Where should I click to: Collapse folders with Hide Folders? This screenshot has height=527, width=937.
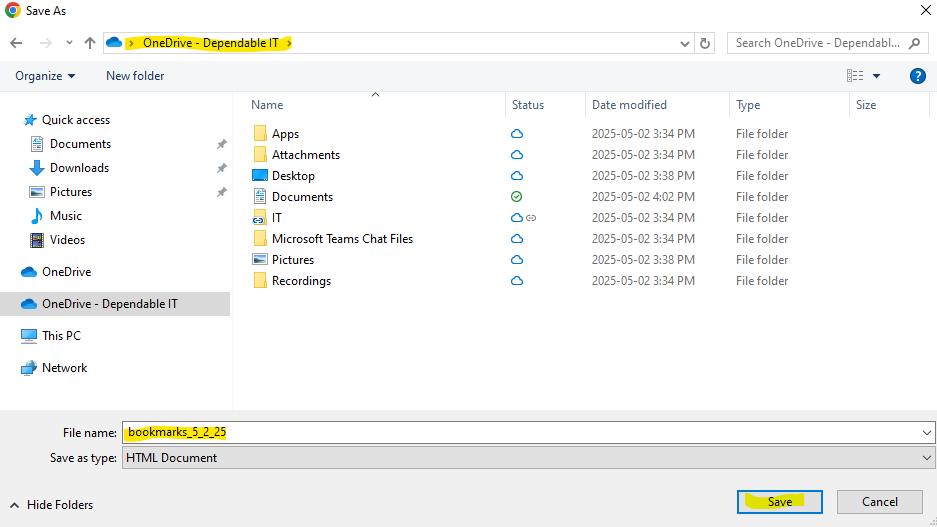pos(52,505)
